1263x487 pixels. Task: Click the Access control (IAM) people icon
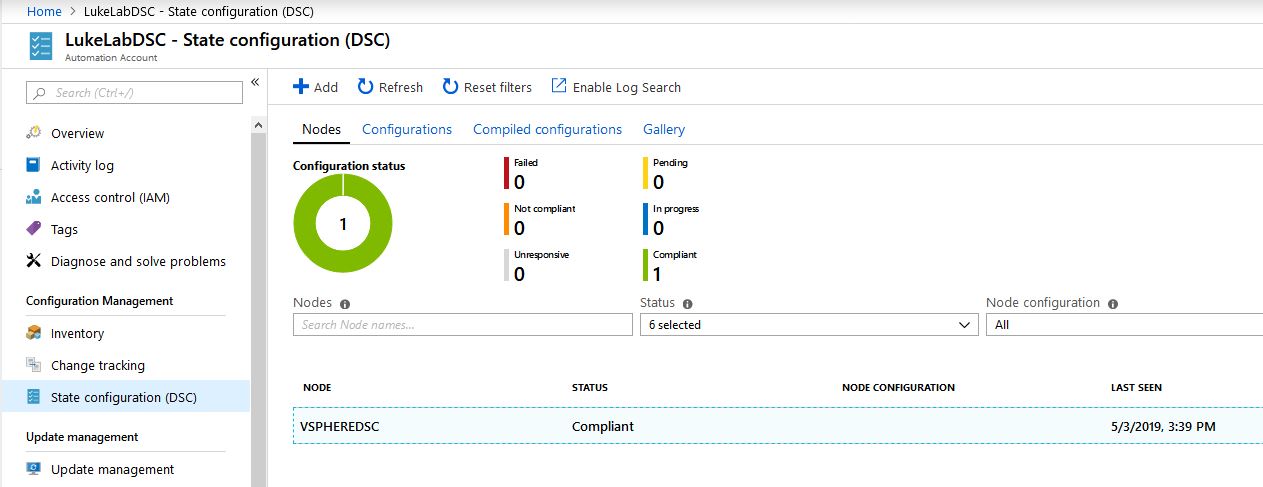point(33,197)
